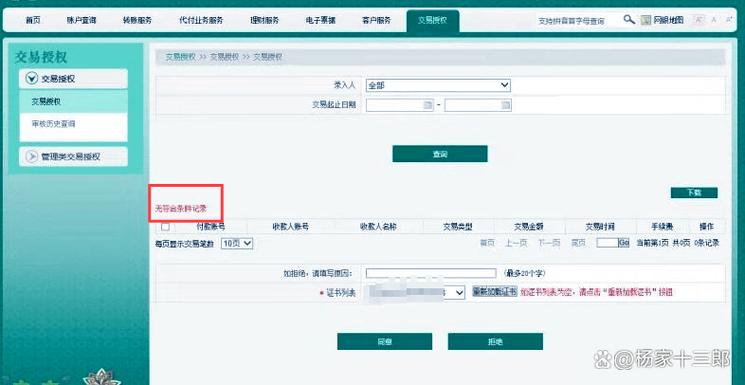Open the 证书列表 certificate dropdown
Screen dimensions: 745x385
417,293
